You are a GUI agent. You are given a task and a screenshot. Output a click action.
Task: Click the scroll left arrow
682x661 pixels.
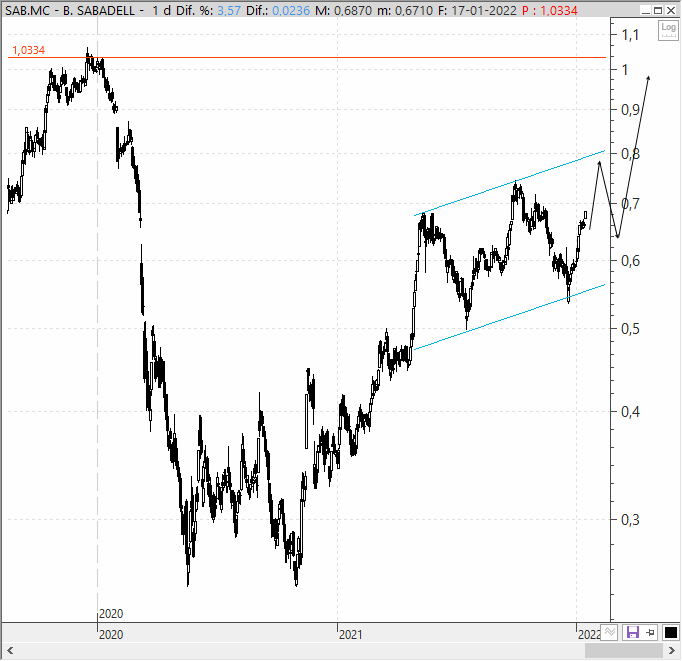point(10,651)
